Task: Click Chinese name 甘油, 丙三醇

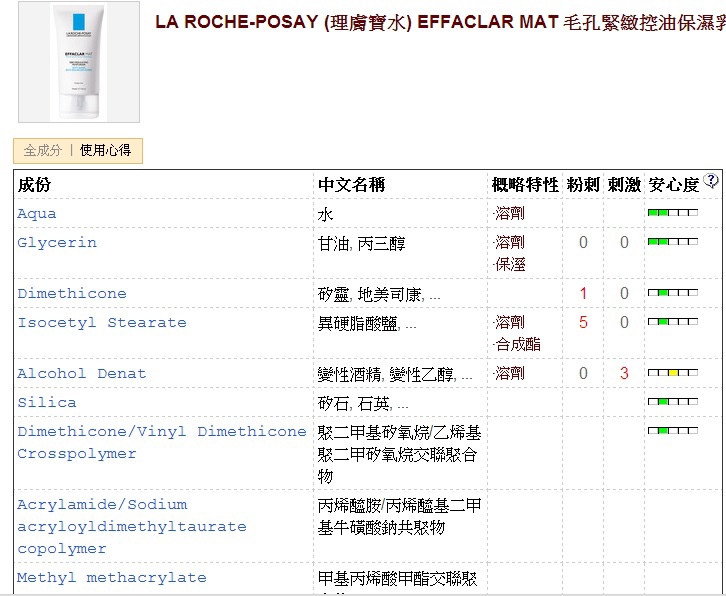Action: 362,243
